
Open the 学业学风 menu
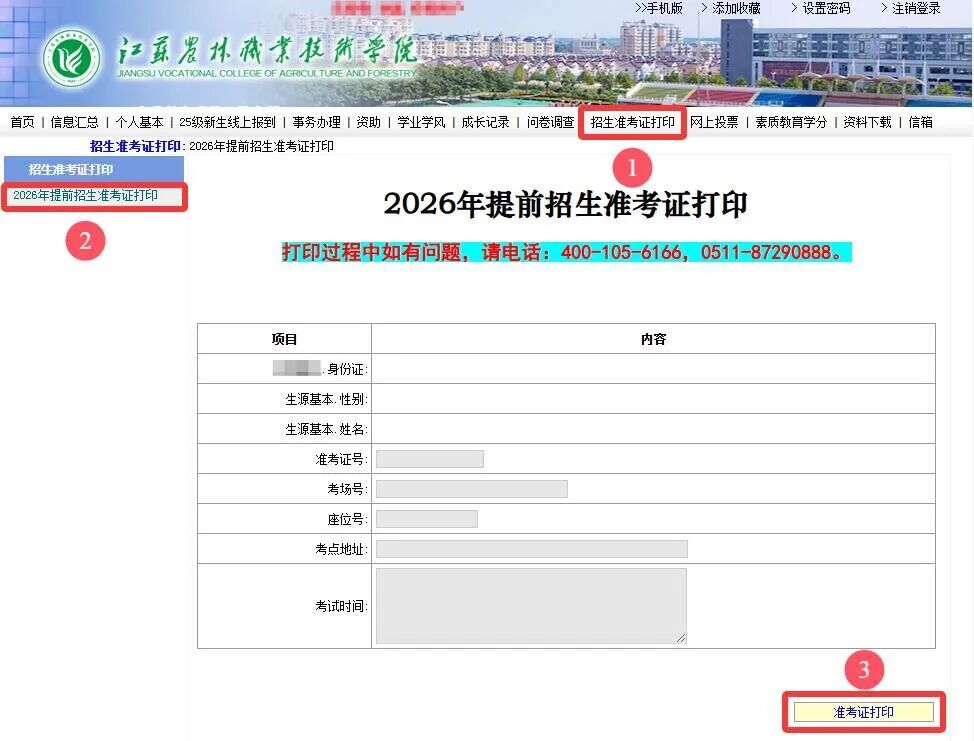pyautogui.click(x=421, y=122)
